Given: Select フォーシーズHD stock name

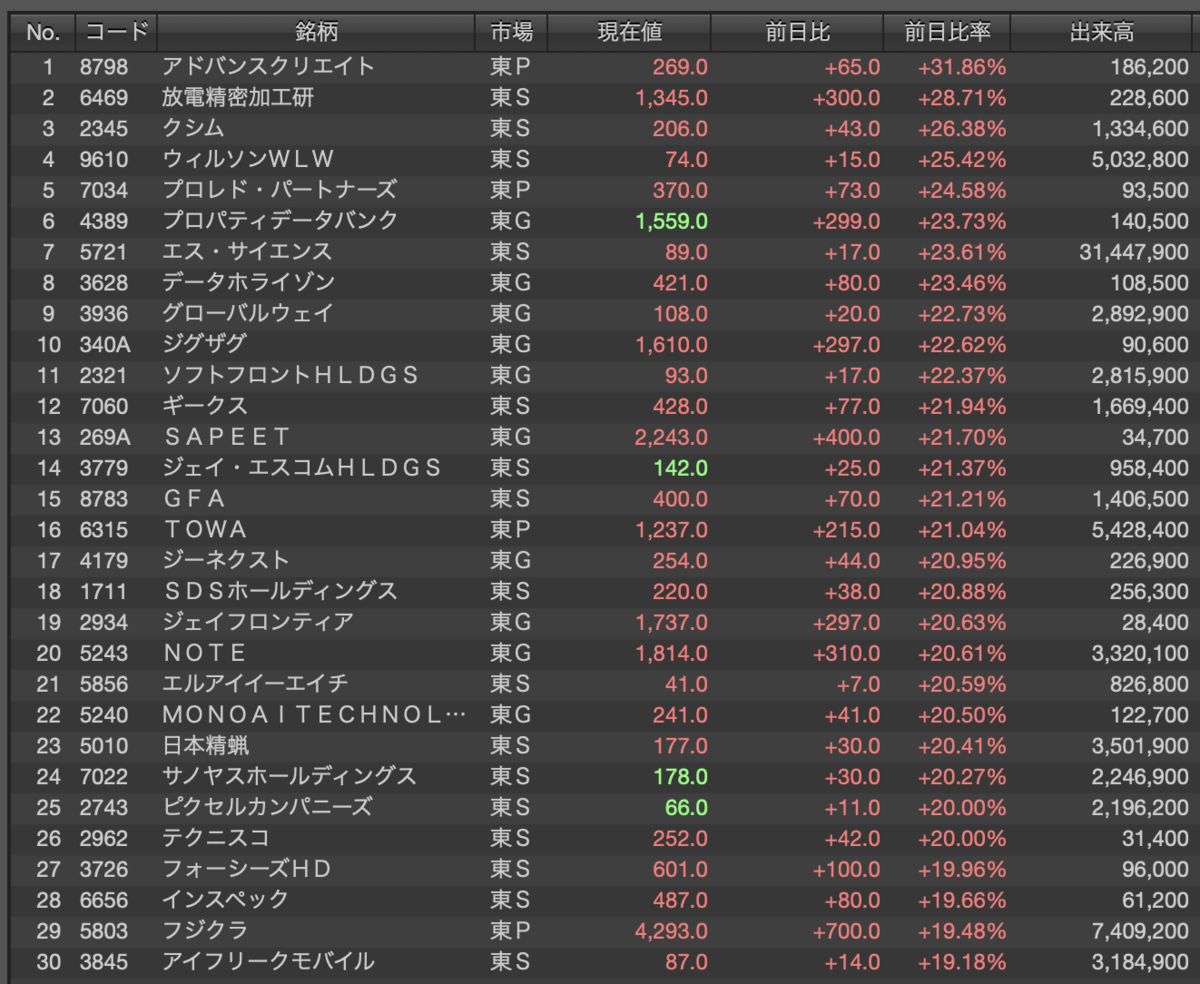Looking at the screenshot, I should tap(246, 869).
